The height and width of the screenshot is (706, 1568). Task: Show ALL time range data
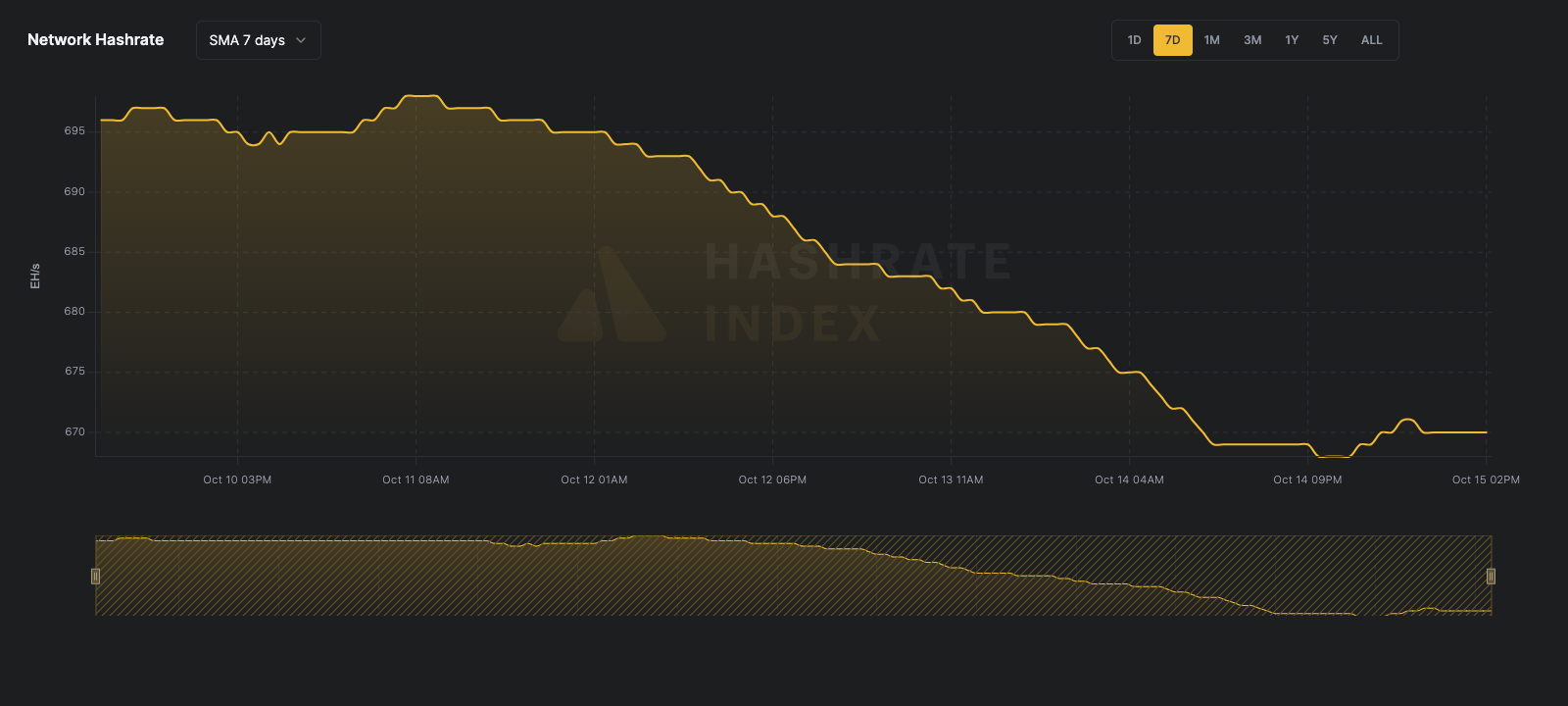pyautogui.click(x=1372, y=40)
